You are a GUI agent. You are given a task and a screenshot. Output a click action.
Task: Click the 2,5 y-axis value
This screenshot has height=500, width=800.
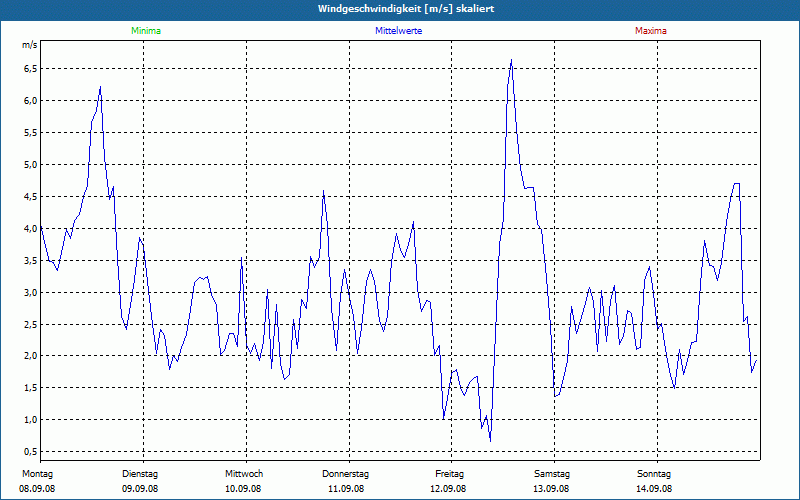(31, 324)
